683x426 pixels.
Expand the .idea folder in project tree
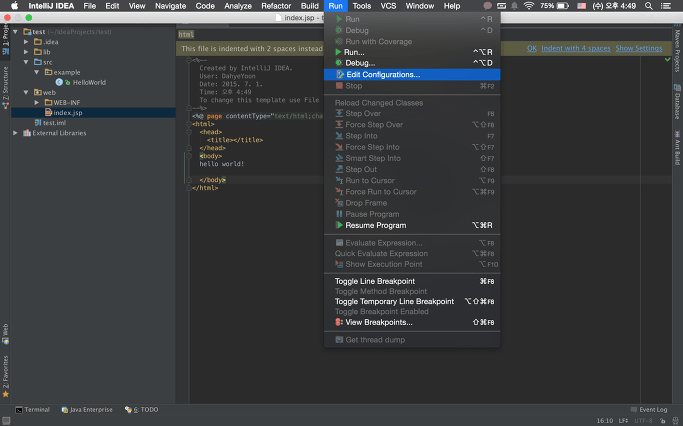point(27,42)
